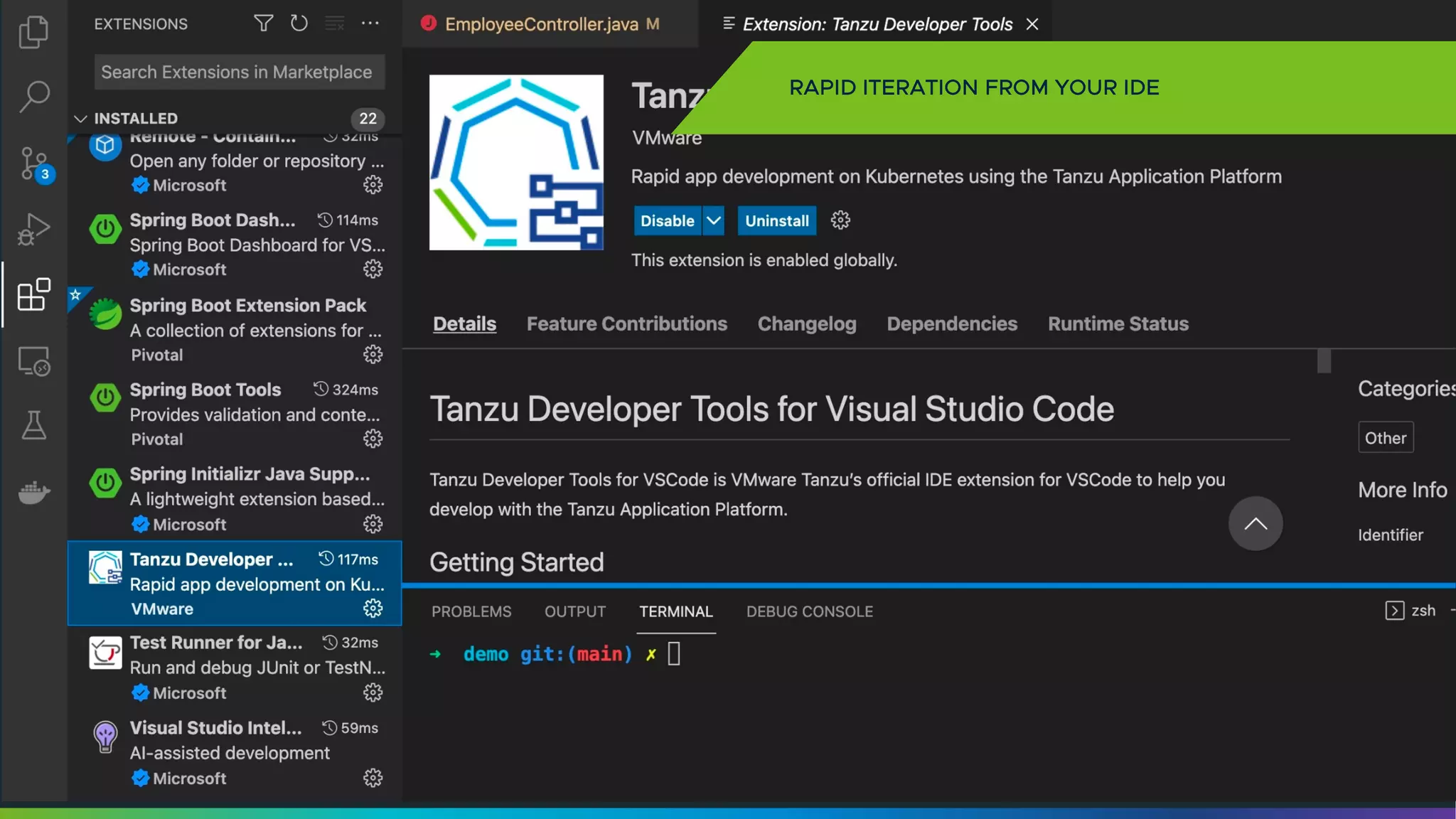The image size is (1456, 819).
Task: Select Tanzu Developer Tools in installed list
Action: [x=235, y=583]
